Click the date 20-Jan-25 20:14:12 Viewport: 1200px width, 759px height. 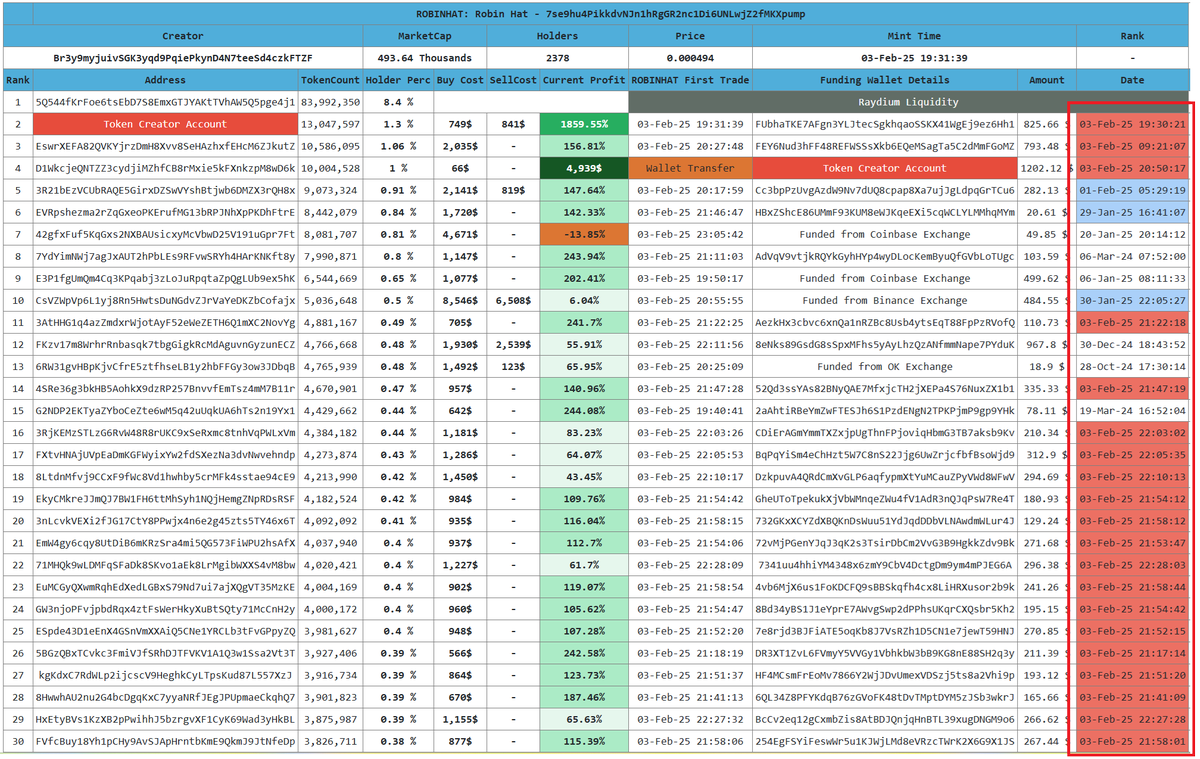click(1133, 234)
